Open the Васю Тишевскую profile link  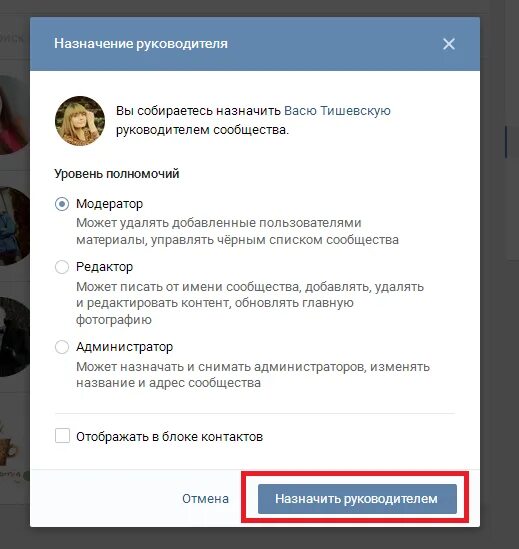click(x=337, y=111)
